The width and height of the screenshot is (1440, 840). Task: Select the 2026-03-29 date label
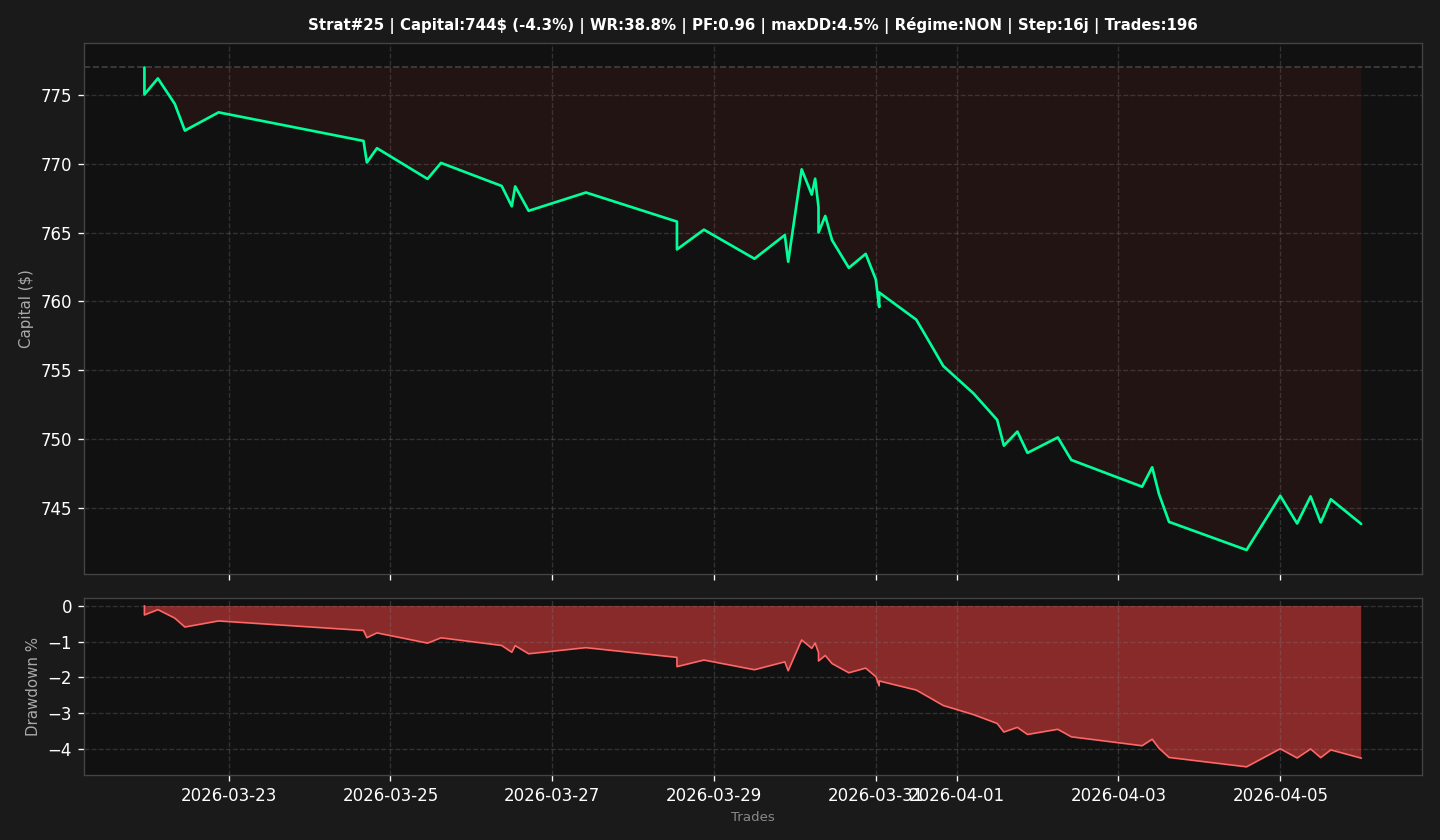tap(714, 795)
